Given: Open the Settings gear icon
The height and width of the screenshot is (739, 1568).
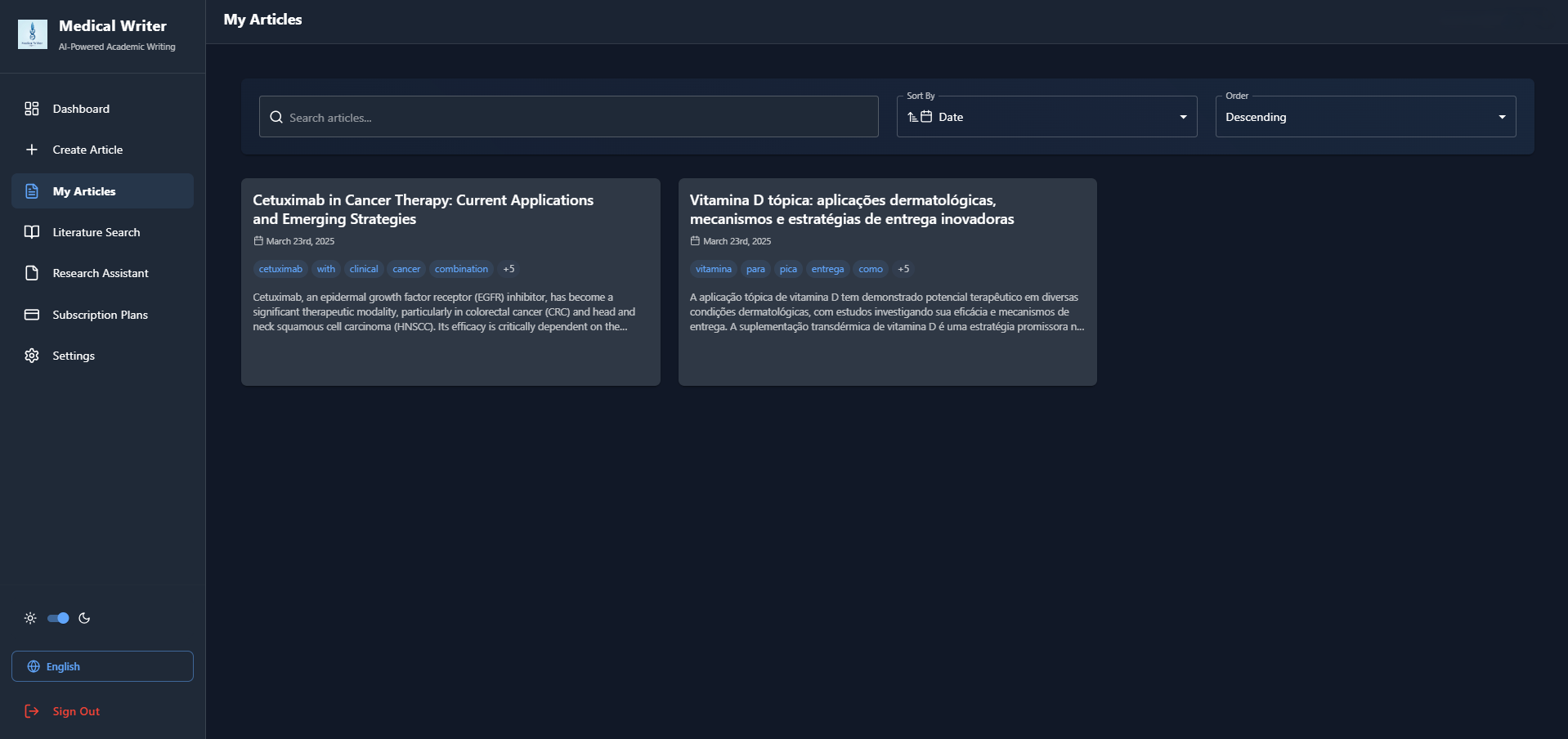Looking at the screenshot, I should click(x=31, y=355).
